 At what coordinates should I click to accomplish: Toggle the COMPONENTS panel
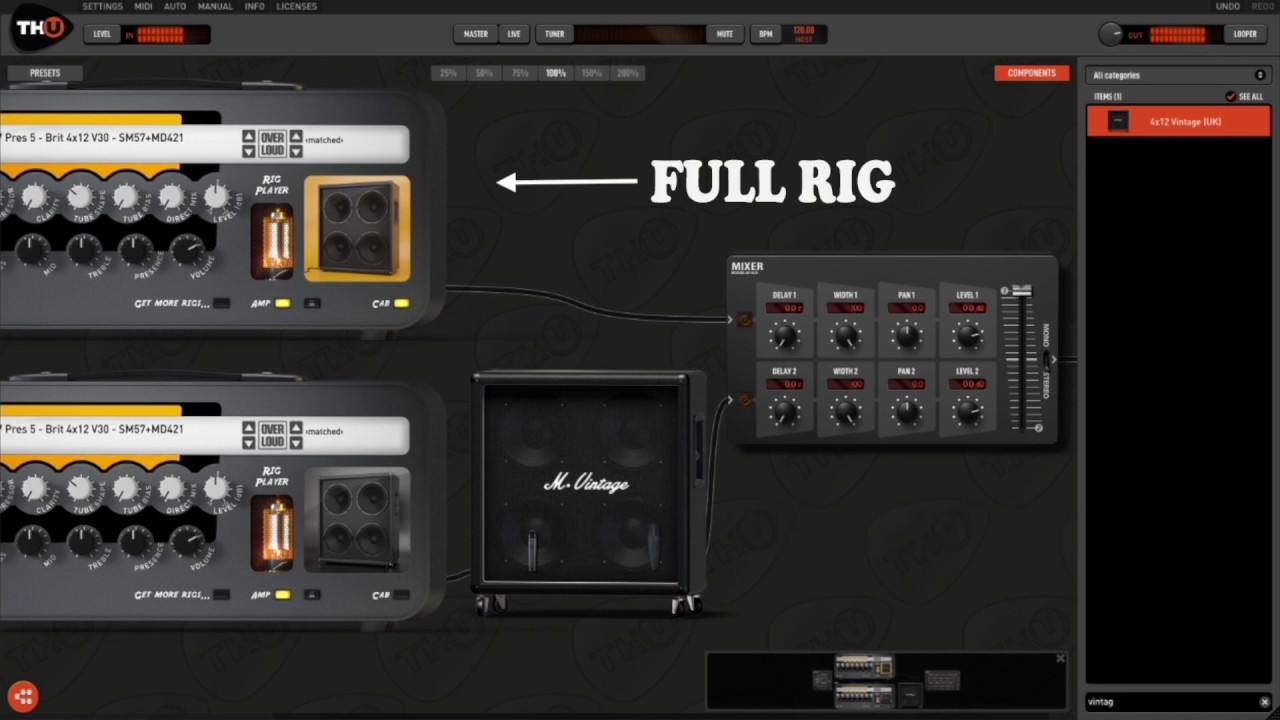point(1032,73)
